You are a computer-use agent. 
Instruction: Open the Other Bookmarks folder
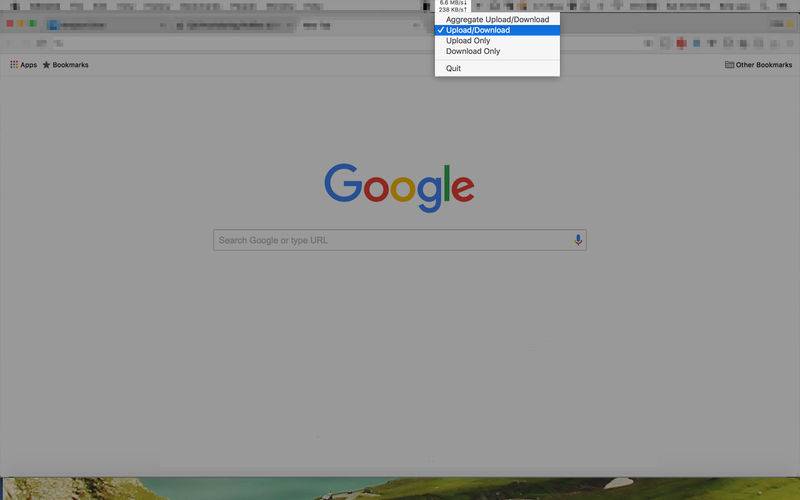pyautogui.click(x=758, y=65)
